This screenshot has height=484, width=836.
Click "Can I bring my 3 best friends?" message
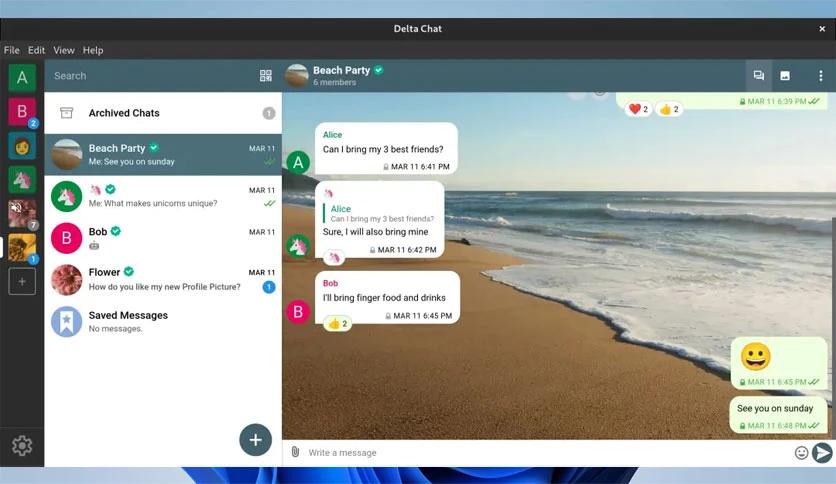[x=386, y=148]
